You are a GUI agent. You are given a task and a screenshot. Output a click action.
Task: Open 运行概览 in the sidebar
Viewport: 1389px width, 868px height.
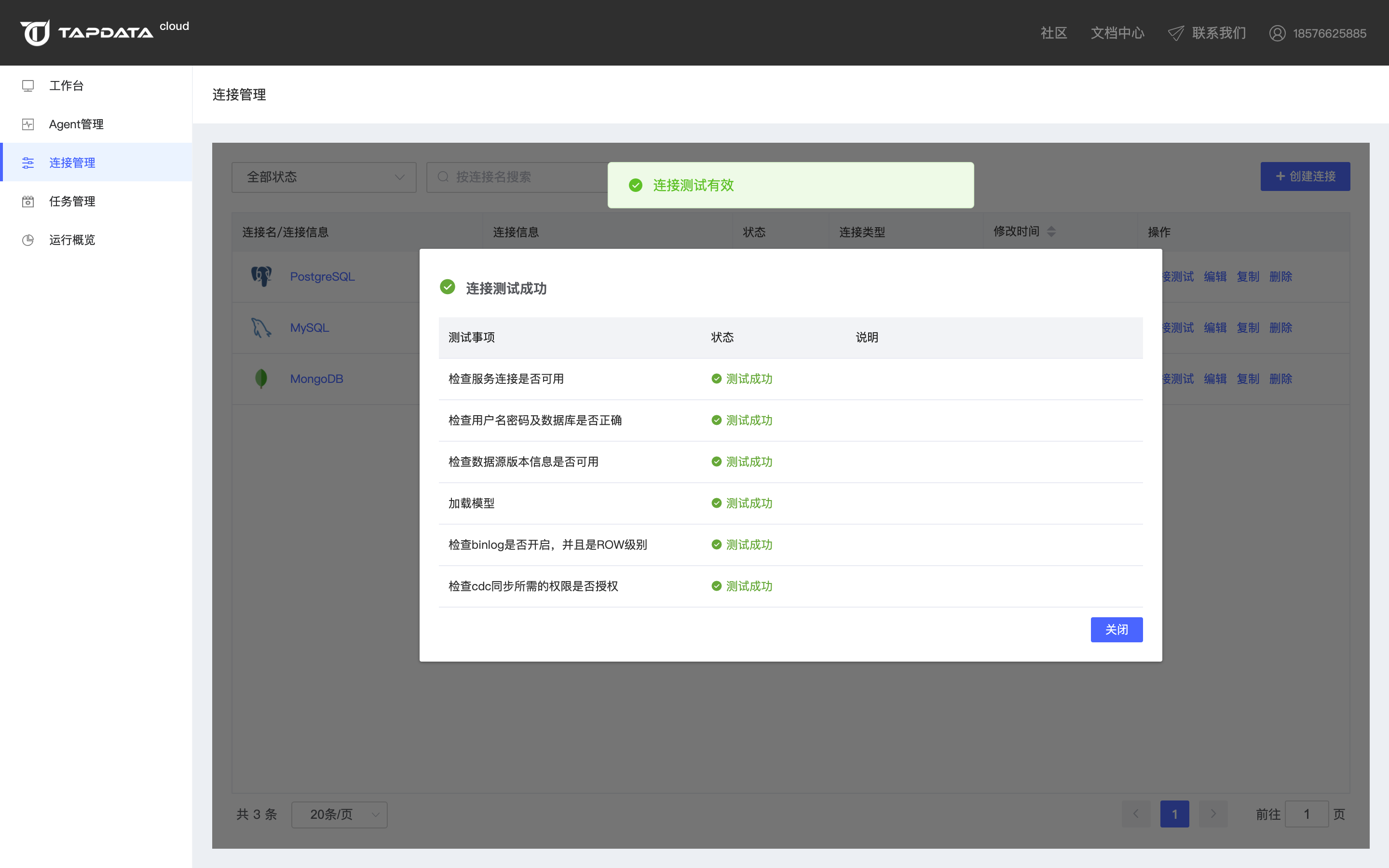coord(96,239)
